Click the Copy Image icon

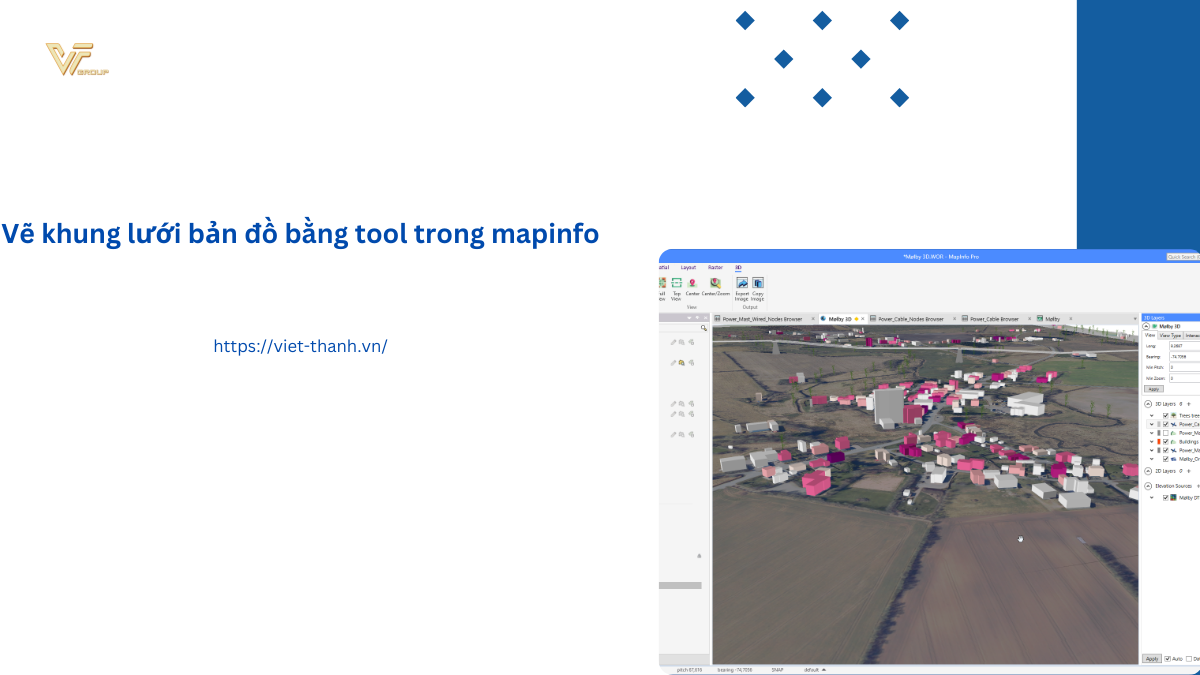pyautogui.click(x=757, y=284)
